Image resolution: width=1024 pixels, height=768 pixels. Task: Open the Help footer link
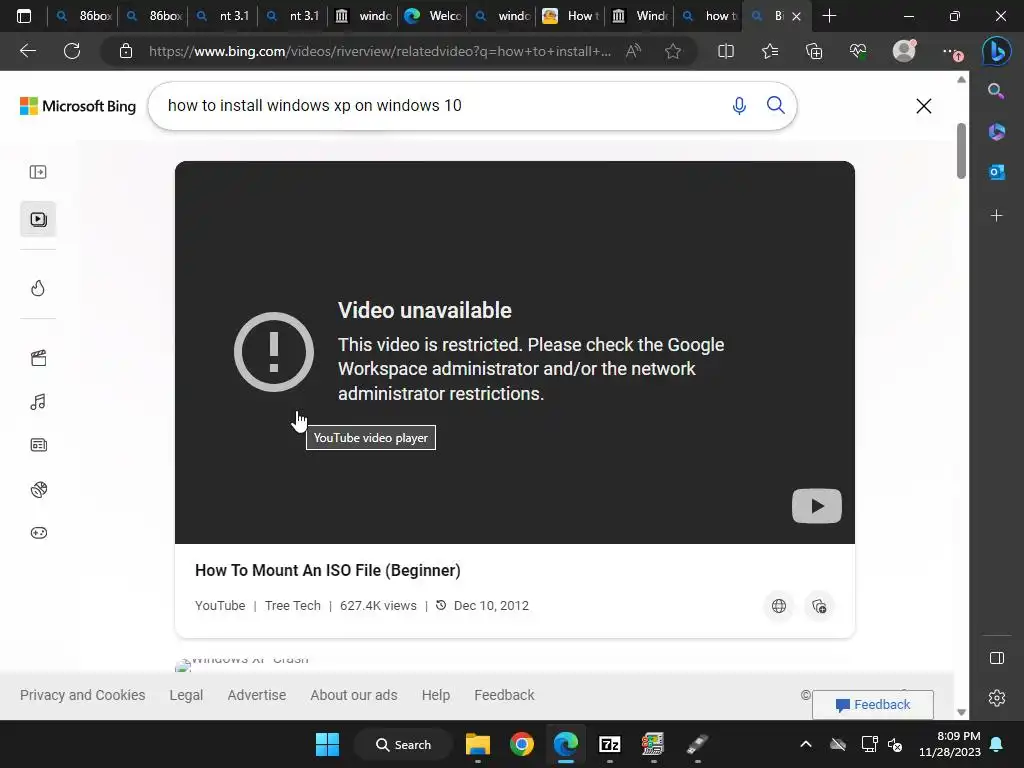pyautogui.click(x=436, y=695)
